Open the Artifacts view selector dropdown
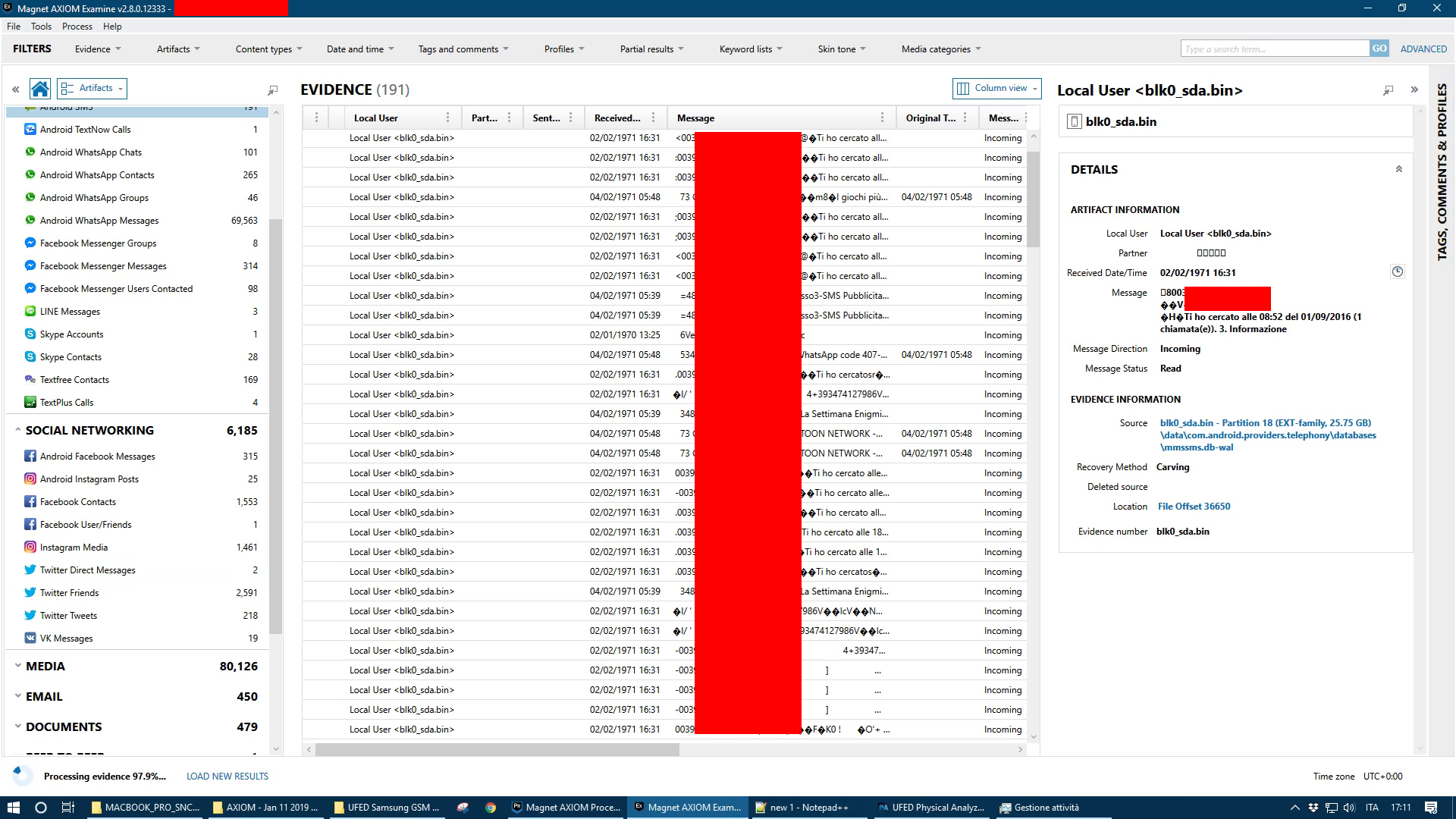 [92, 88]
